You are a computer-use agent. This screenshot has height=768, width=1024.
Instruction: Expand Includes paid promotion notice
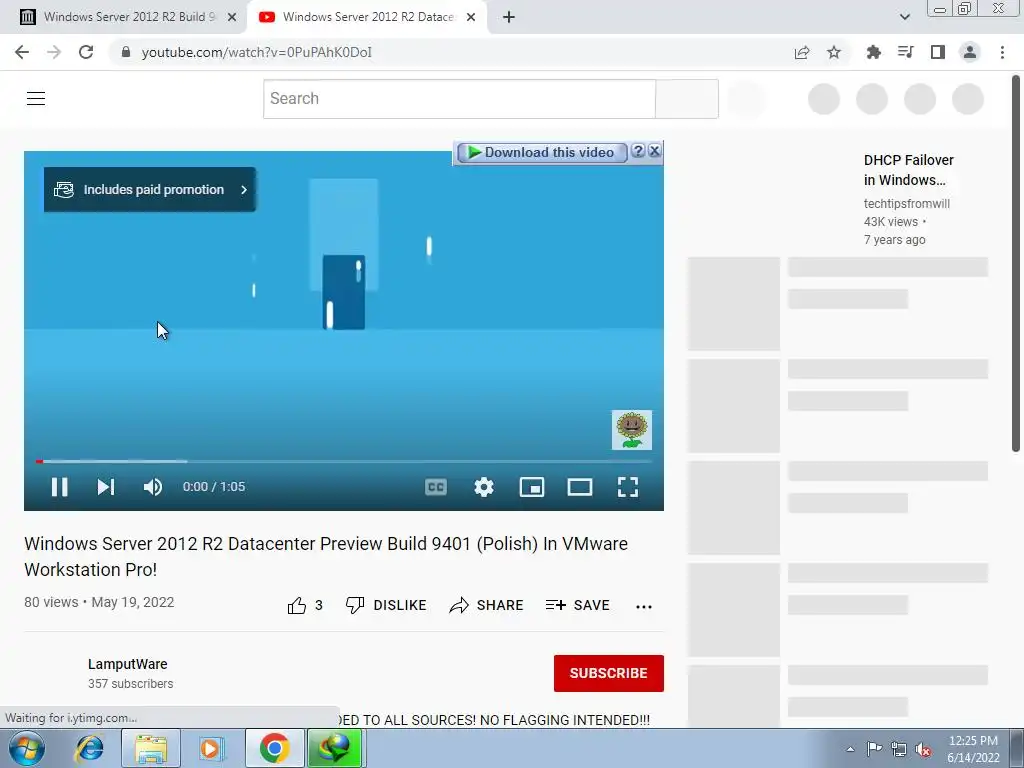(150, 189)
